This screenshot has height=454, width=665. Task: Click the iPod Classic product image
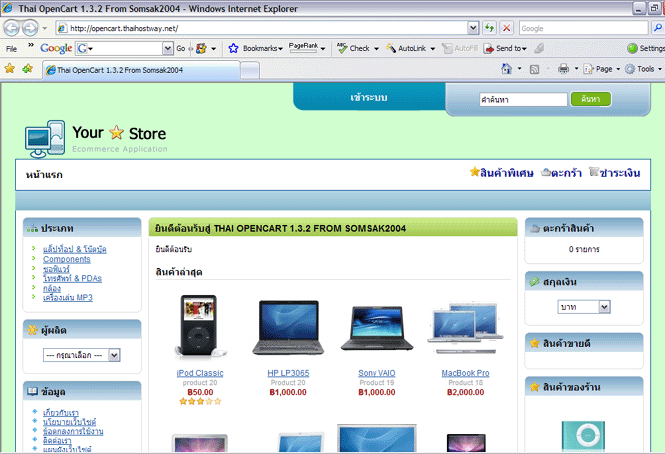click(x=199, y=326)
